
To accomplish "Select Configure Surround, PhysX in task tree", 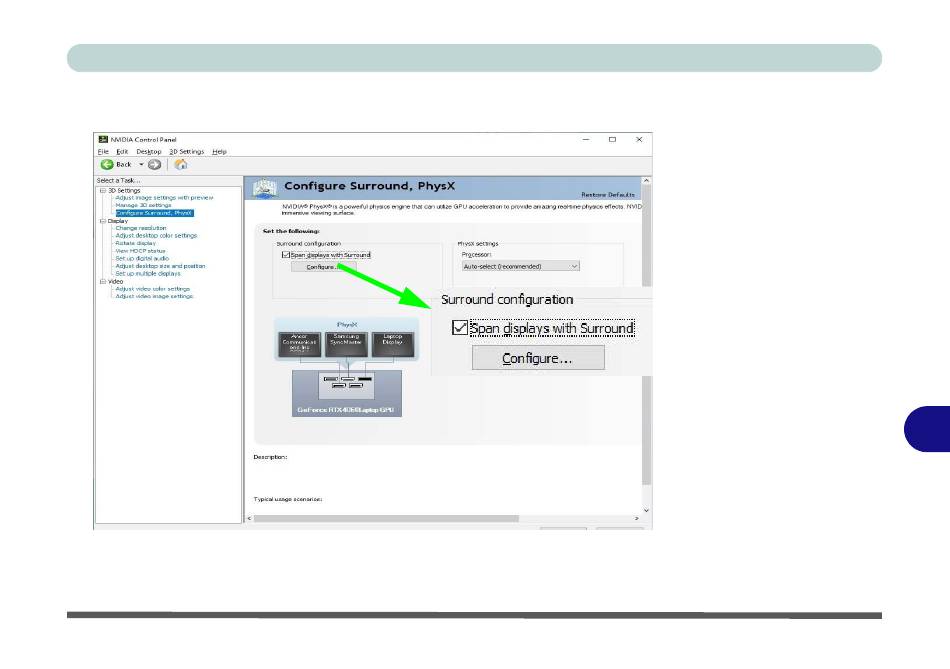I will click(x=154, y=213).
